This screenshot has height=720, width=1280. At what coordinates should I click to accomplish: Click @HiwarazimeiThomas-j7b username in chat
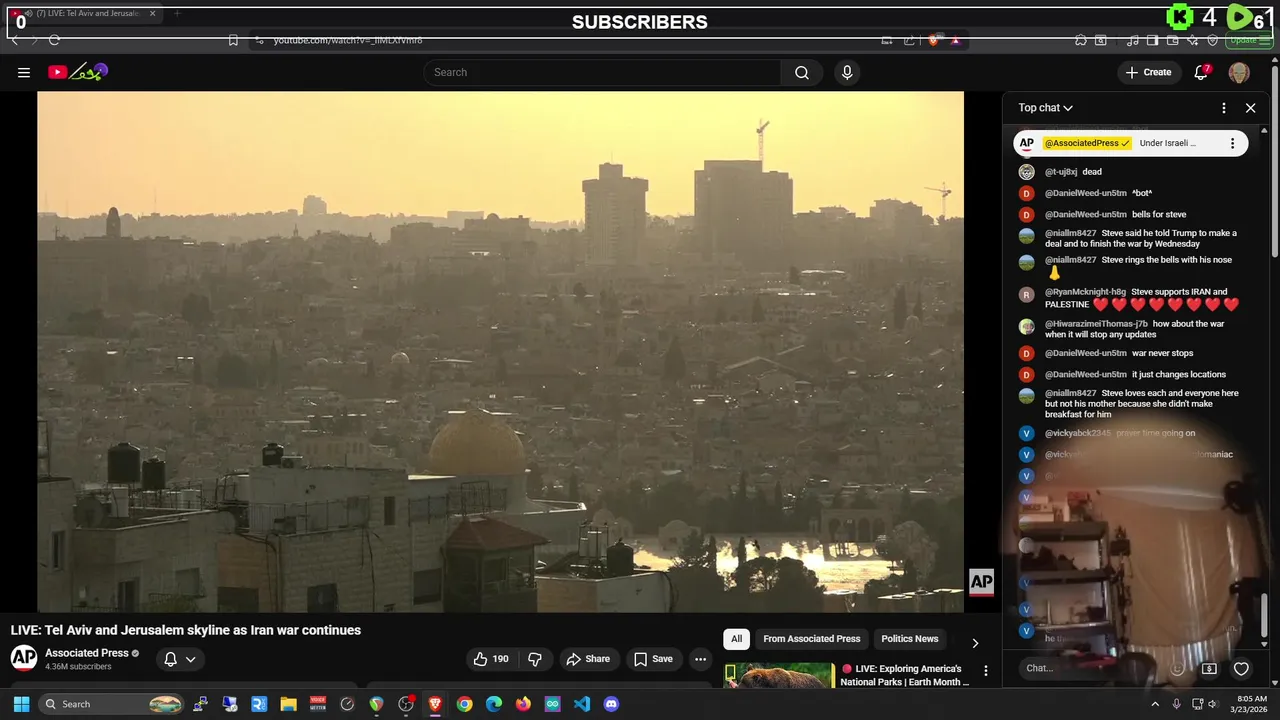1096,324
